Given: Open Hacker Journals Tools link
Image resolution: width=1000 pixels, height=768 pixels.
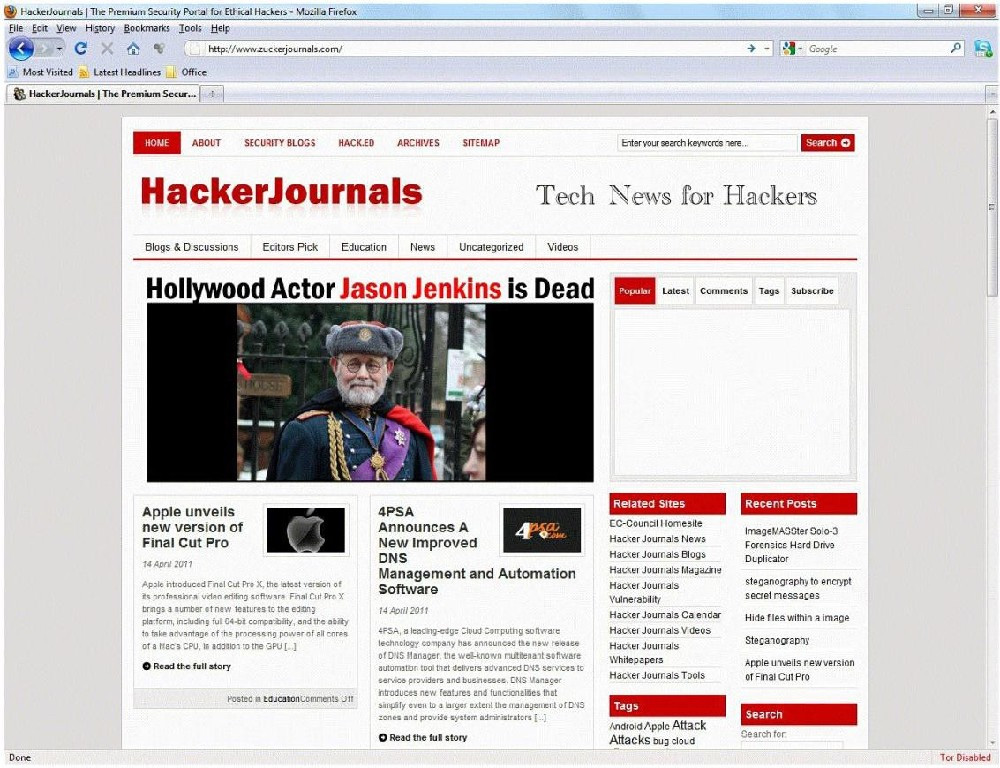Looking at the screenshot, I should click(x=657, y=675).
